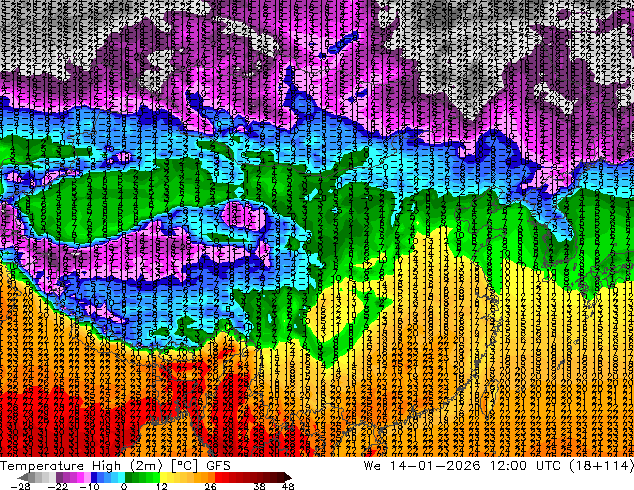This screenshot has height=490, width=634.
Task: Click the '48' legend label
Action: [x=288, y=486]
